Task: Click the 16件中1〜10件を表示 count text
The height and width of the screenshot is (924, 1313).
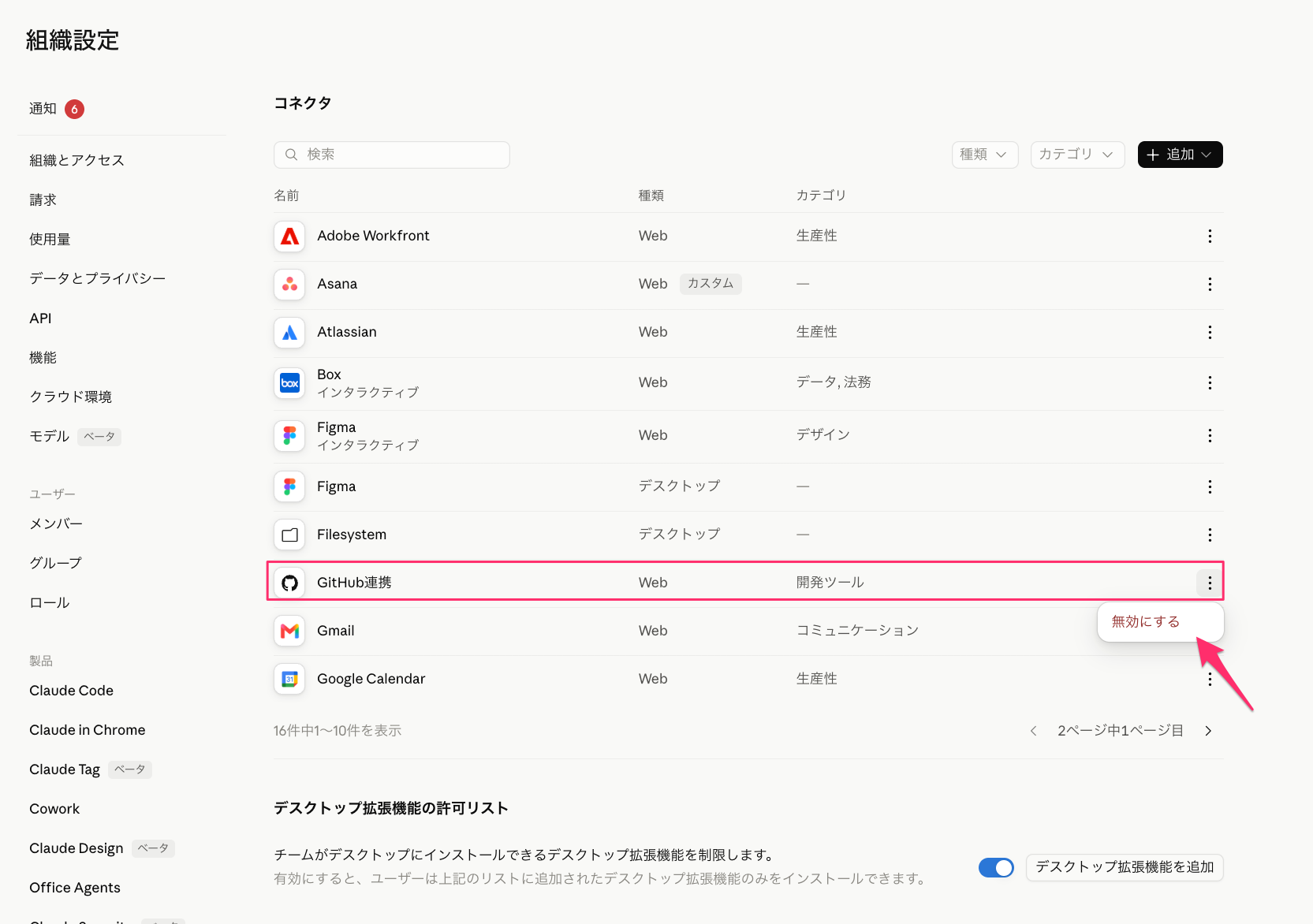Action: coord(338,732)
